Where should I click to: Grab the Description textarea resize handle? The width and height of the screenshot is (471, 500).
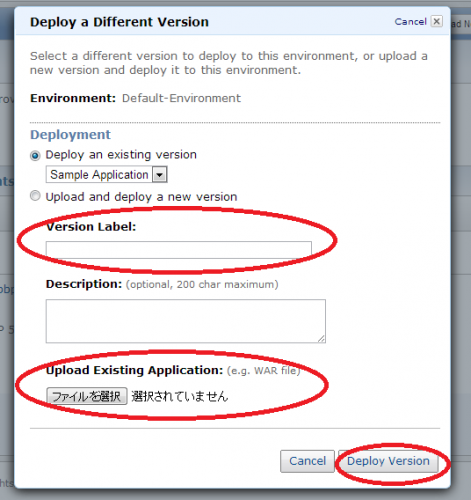pos(321,339)
